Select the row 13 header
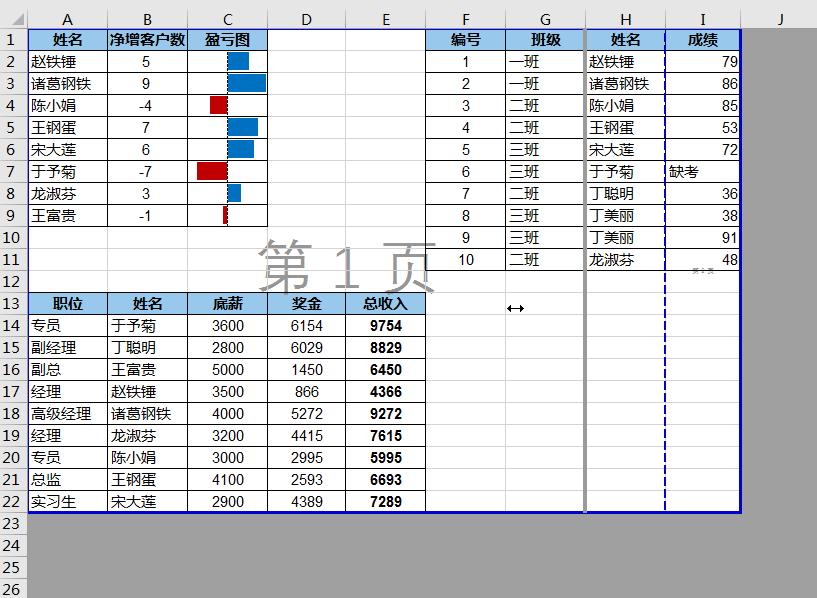The width and height of the screenshot is (817, 598). click(13, 303)
